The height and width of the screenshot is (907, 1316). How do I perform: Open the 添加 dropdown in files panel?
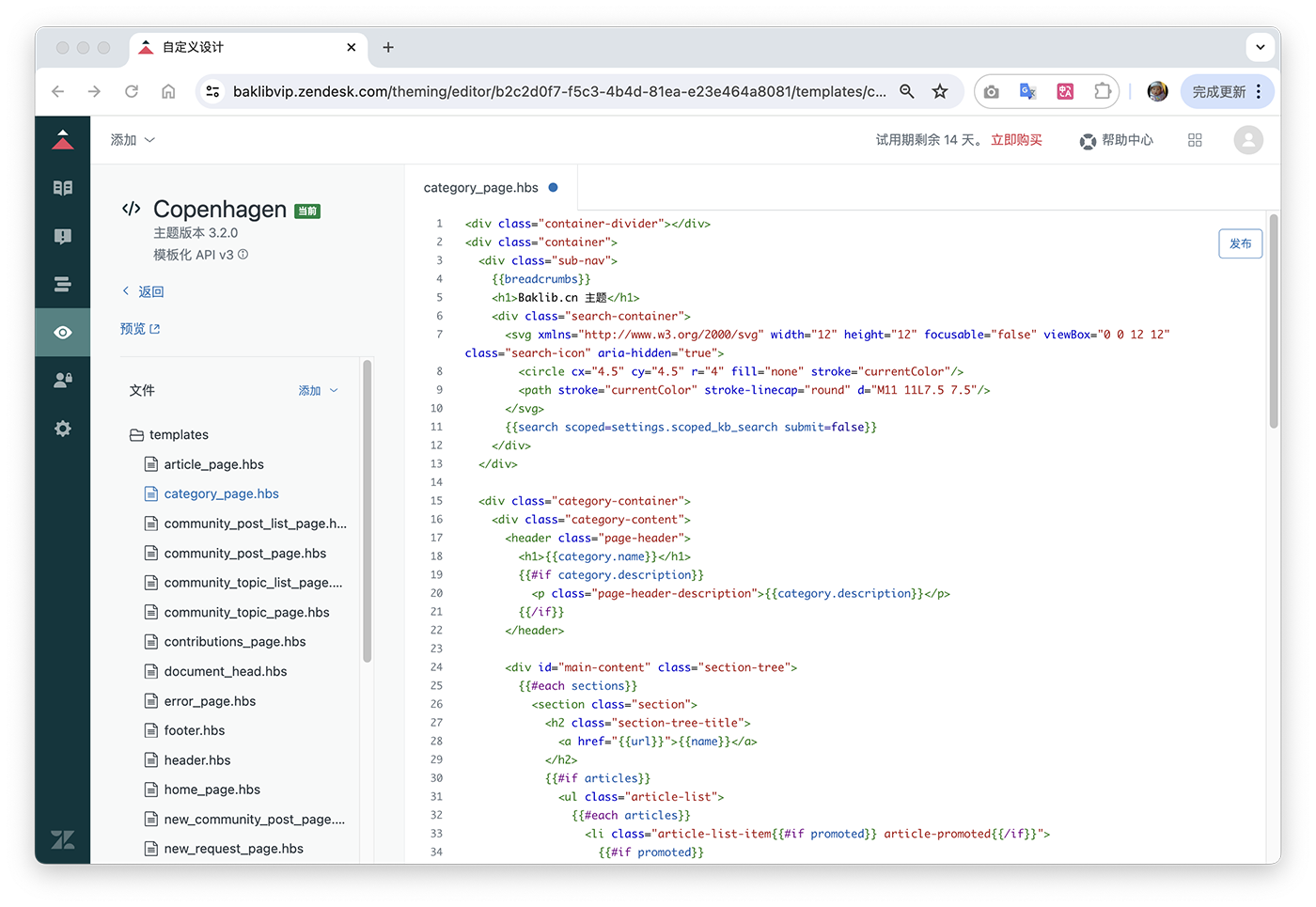(319, 390)
